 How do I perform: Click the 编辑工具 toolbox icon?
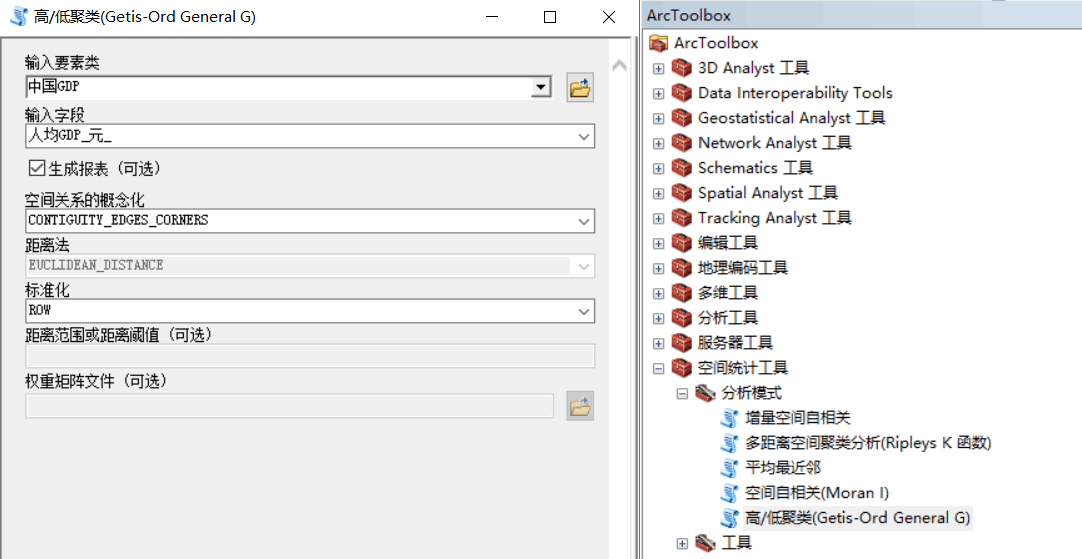pos(682,243)
